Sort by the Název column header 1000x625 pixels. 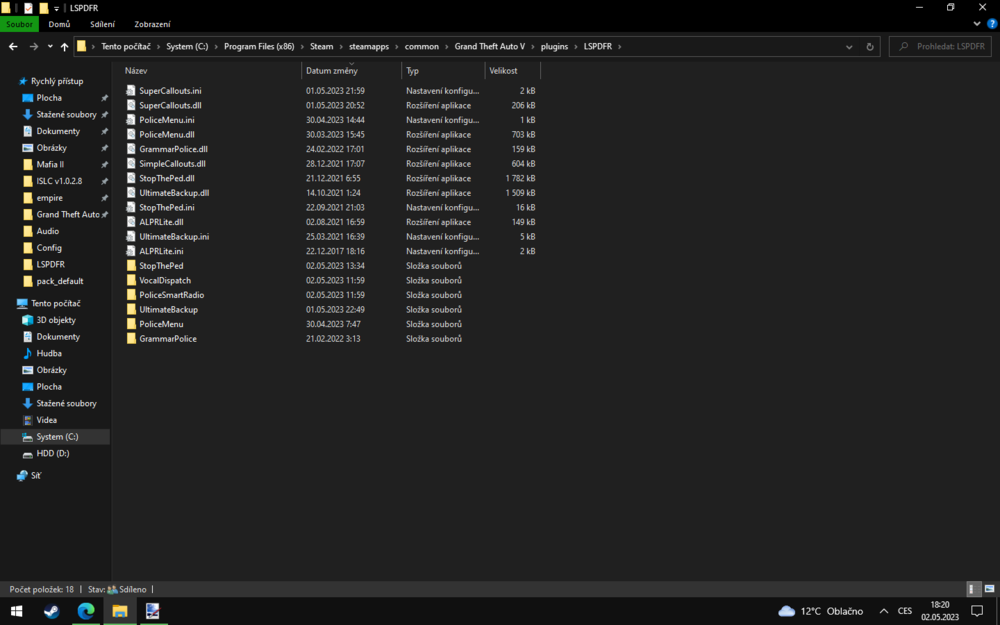[136, 71]
